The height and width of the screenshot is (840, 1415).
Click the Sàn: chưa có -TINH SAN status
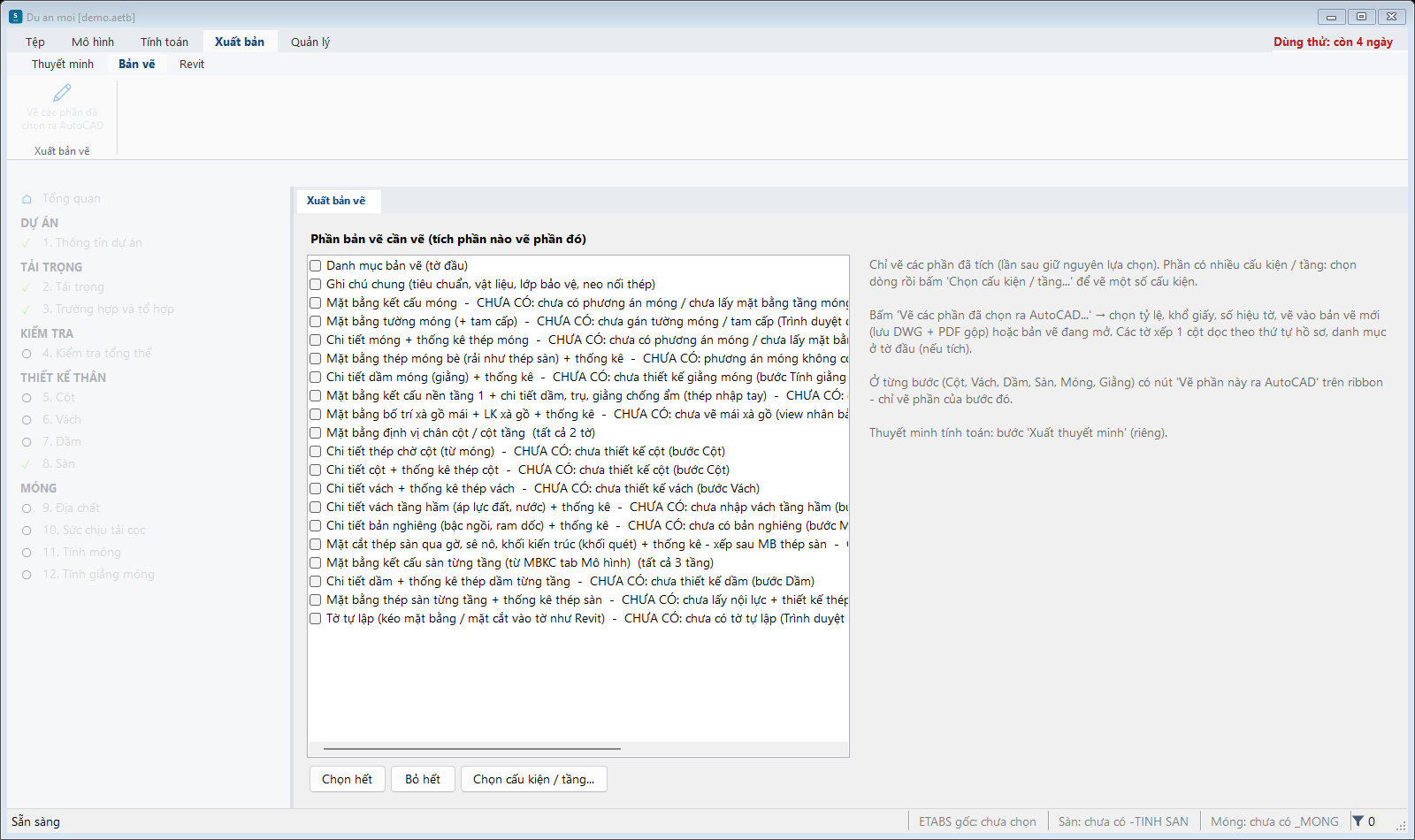pyautogui.click(x=1123, y=821)
